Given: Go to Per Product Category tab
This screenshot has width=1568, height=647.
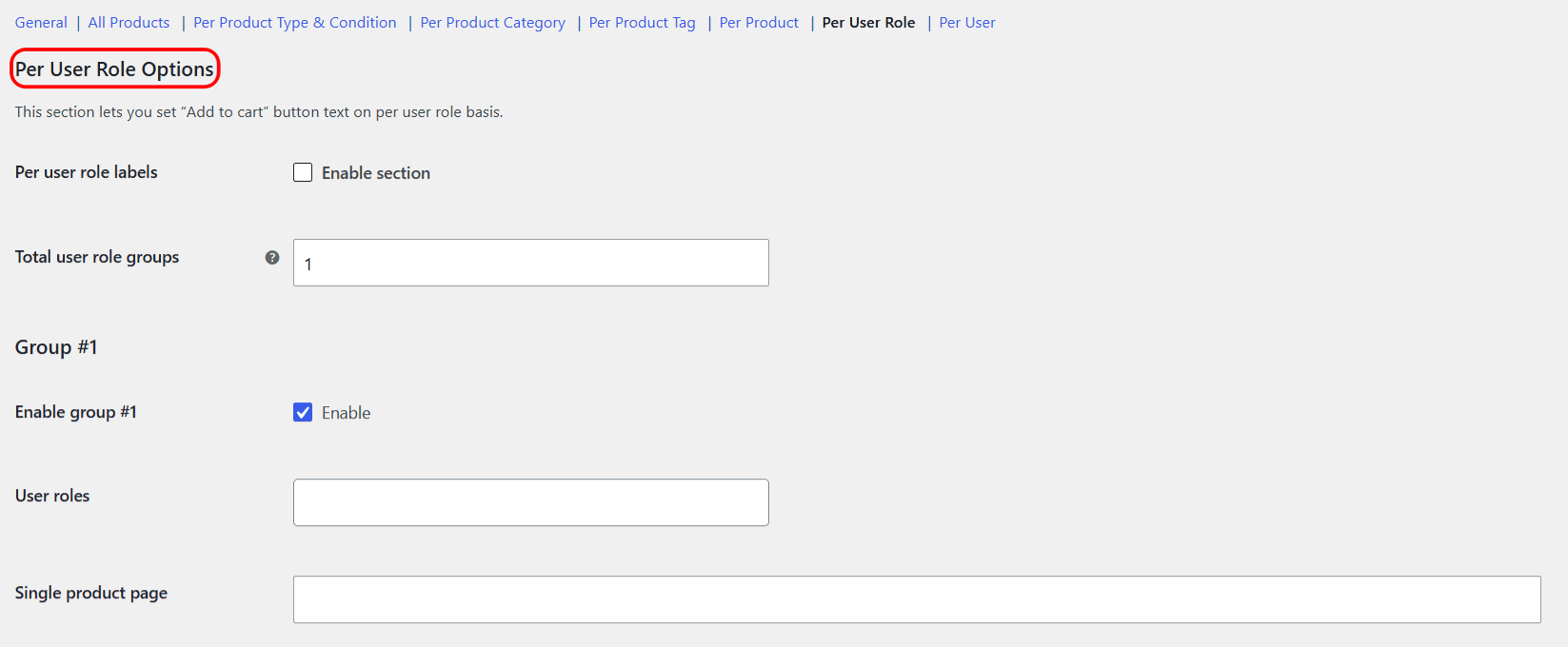Looking at the screenshot, I should click(493, 23).
